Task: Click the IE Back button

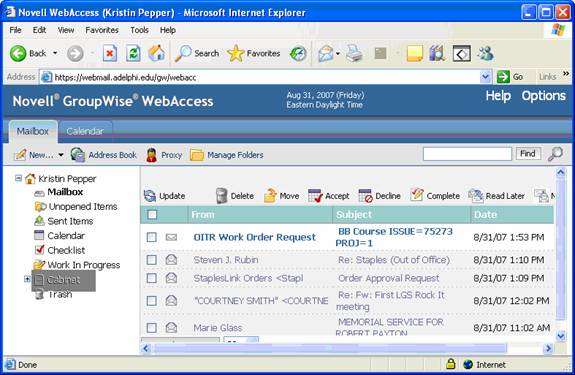Action: pos(28,54)
